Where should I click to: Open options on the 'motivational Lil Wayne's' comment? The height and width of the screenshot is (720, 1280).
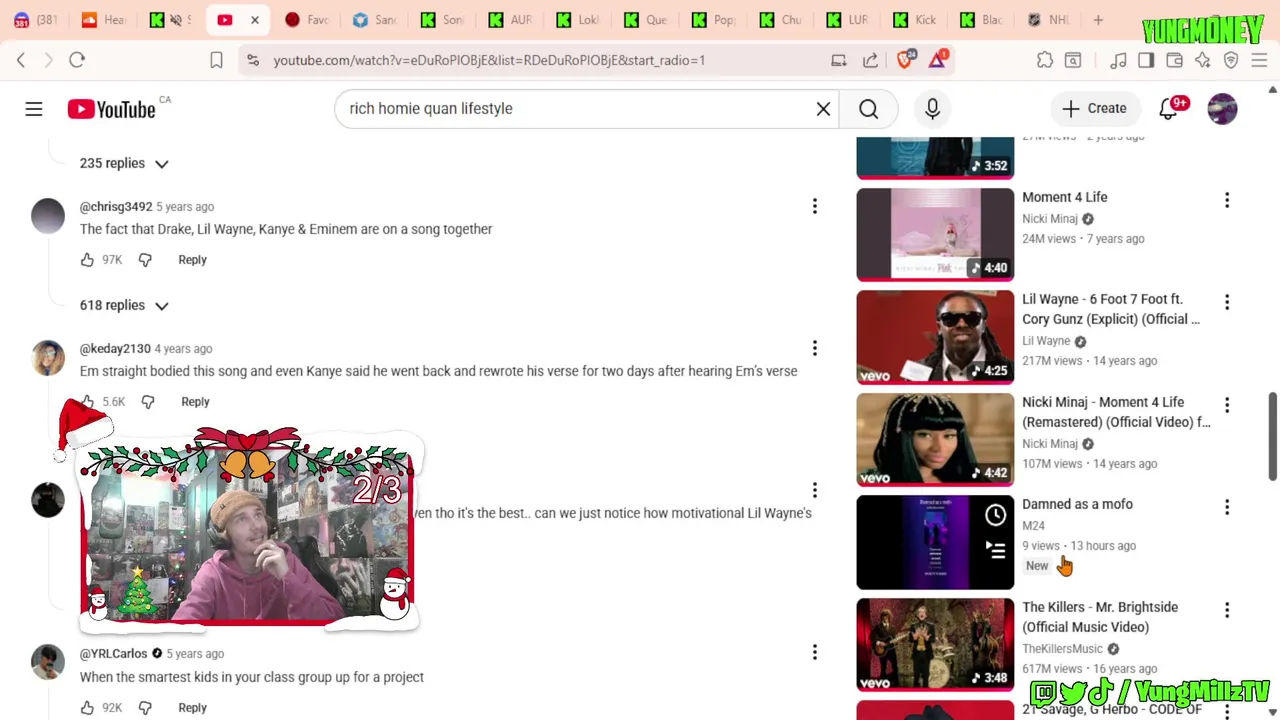pyautogui.click(x=815, y=490)
